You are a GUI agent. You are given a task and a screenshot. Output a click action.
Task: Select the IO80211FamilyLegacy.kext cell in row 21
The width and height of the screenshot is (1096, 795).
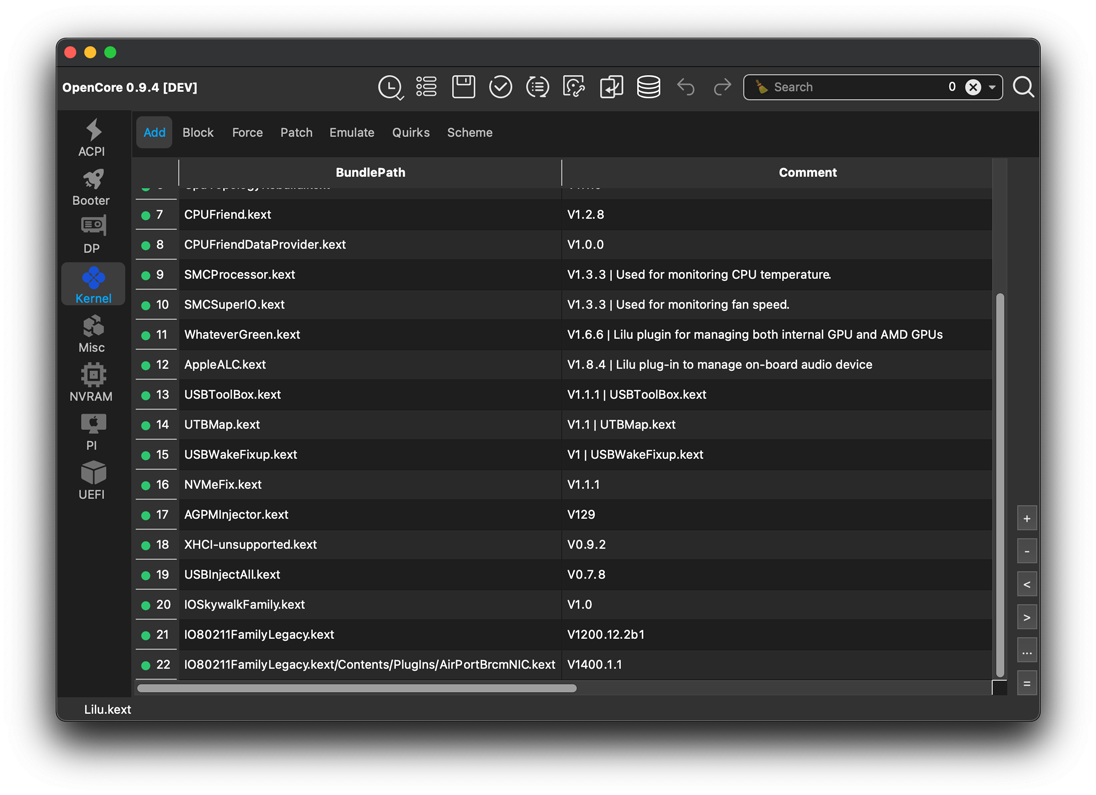[x=370, y=635]
